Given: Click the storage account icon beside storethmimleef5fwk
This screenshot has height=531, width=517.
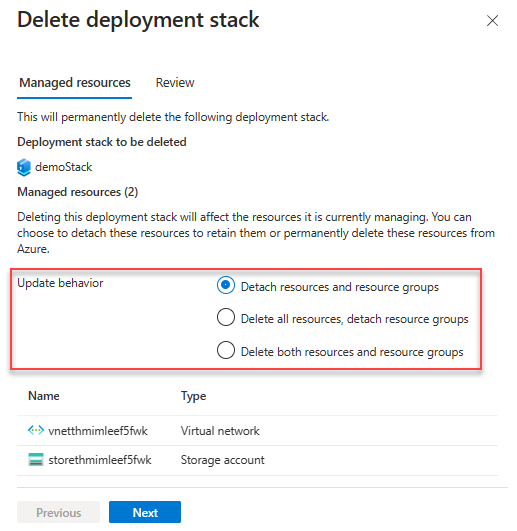Looking at the screenshot, I should (x=36, y=460).
